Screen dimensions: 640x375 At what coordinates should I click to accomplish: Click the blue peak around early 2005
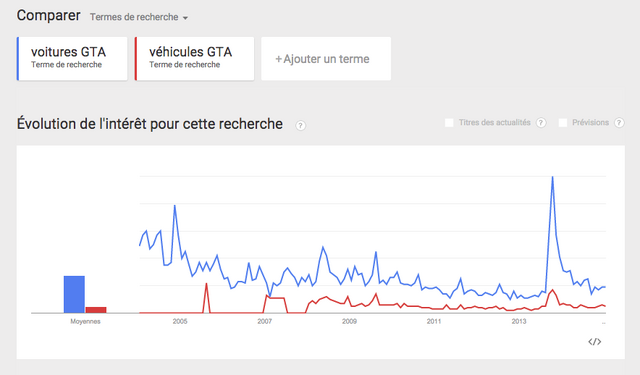click(x=175, y=205)
